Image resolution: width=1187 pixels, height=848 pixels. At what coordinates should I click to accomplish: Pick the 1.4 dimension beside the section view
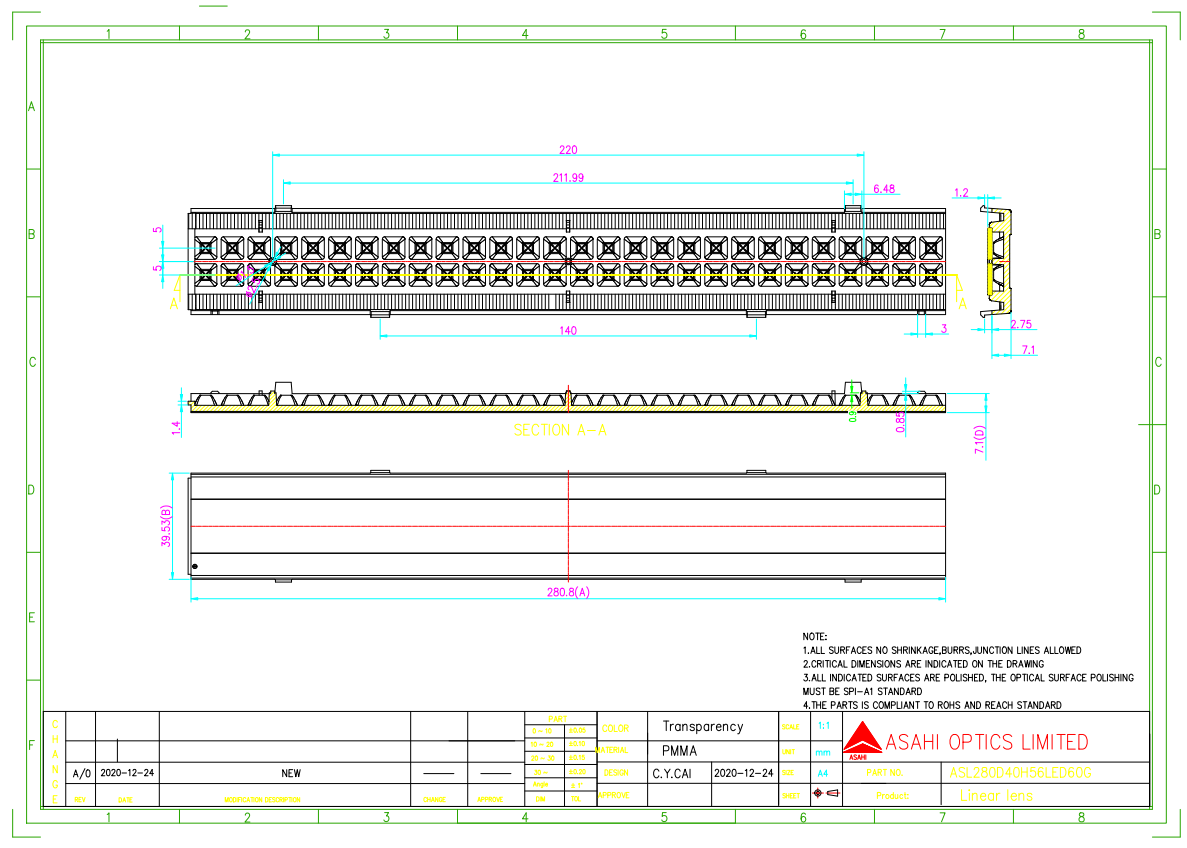pos(176,428)
